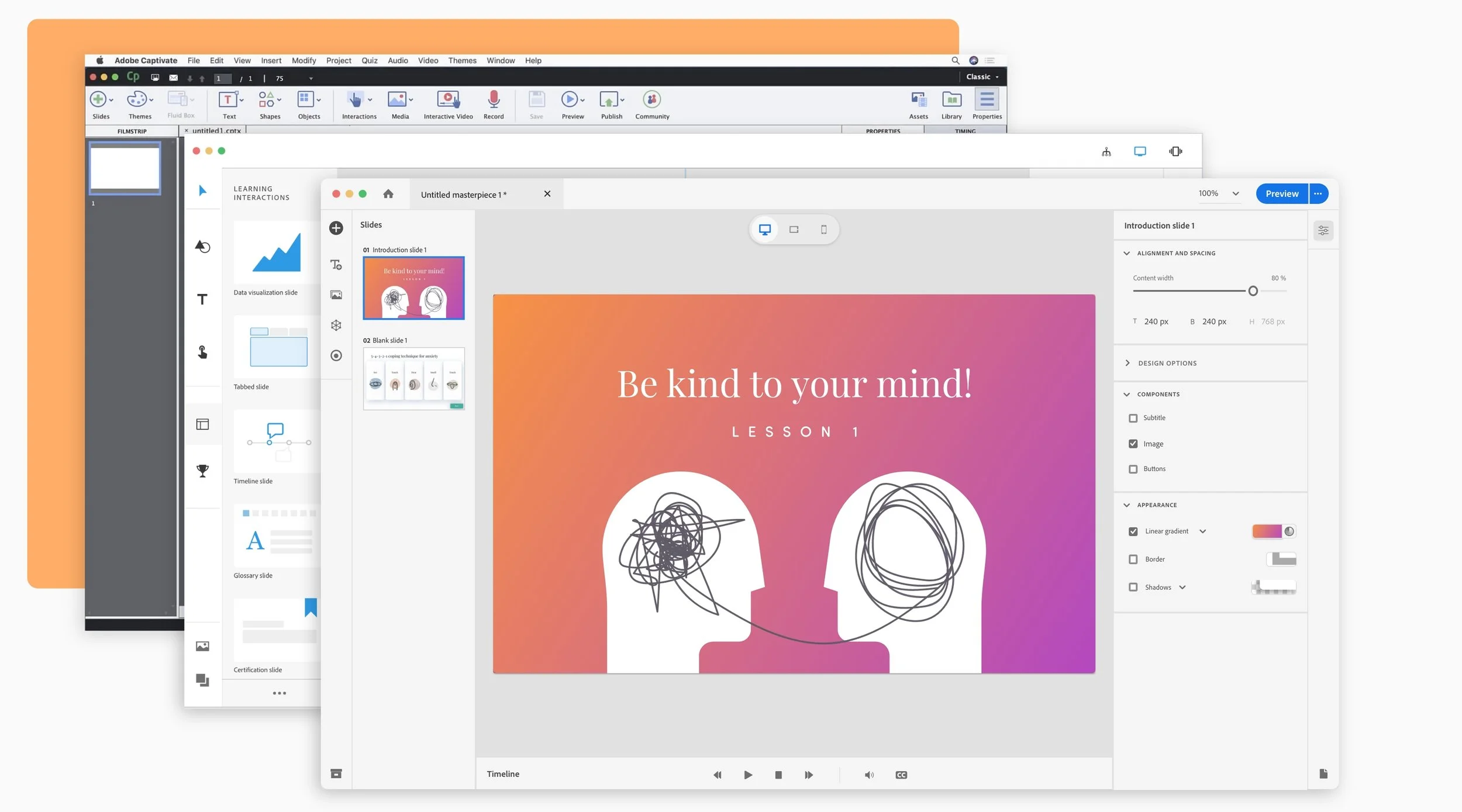The image size is (1462, 812).
Task: Click the linear gradient color swatch
Action: point(1267,531)
